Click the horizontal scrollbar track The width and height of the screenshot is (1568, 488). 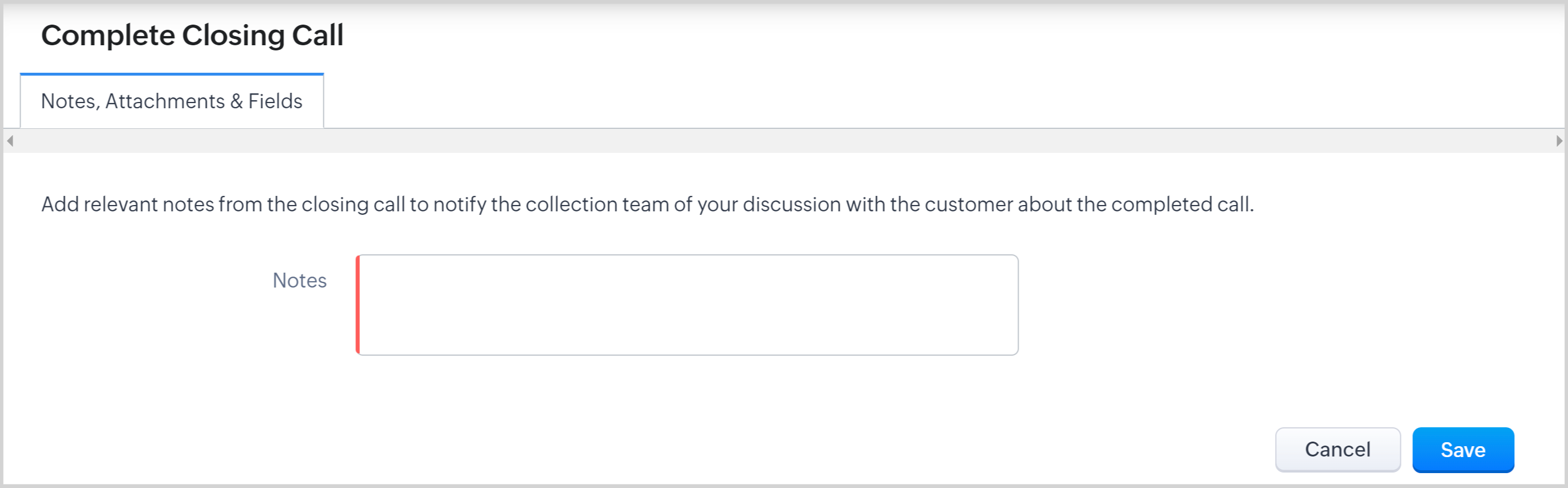click(784, 141)
